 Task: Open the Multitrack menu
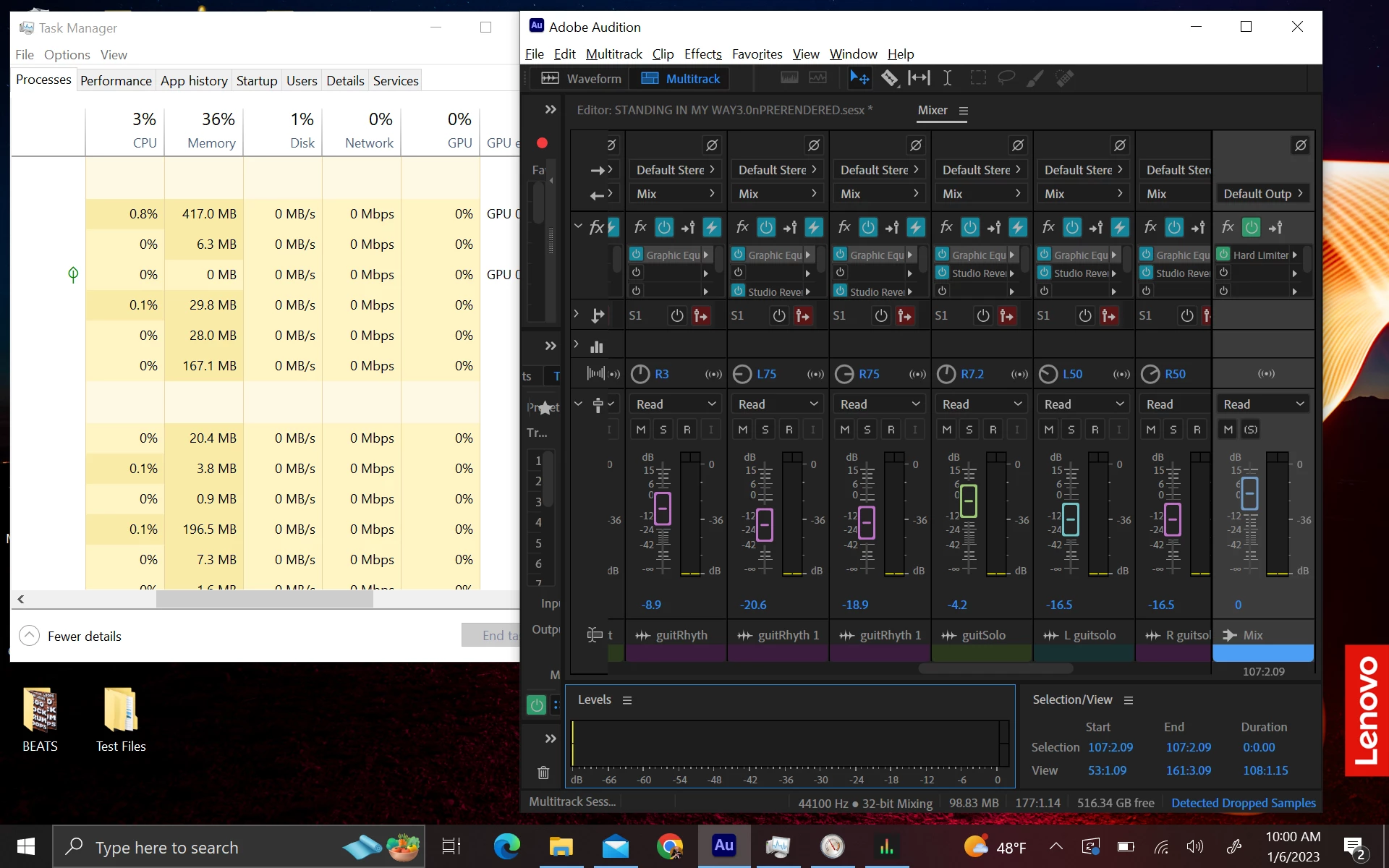coord(613,54)
